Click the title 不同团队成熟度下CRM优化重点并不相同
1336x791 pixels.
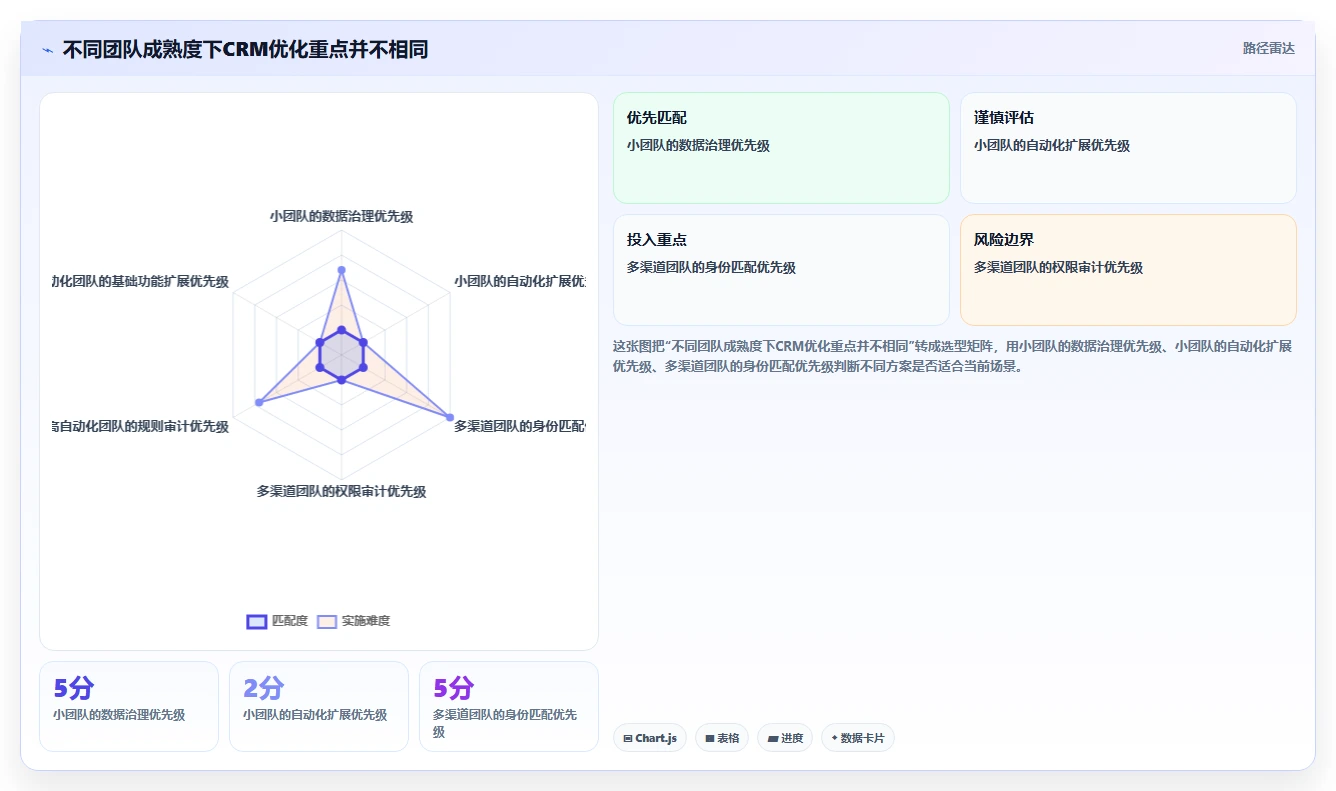[245, 49]
